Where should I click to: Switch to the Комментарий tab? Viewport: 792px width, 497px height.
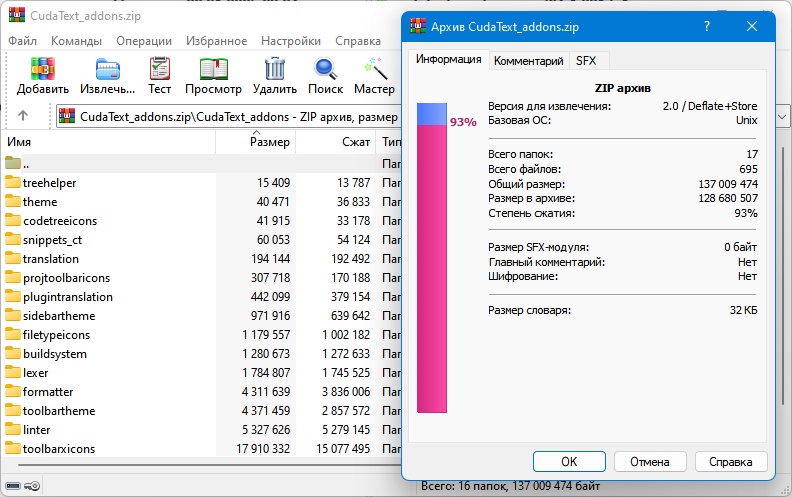click(x=528, y=61)
